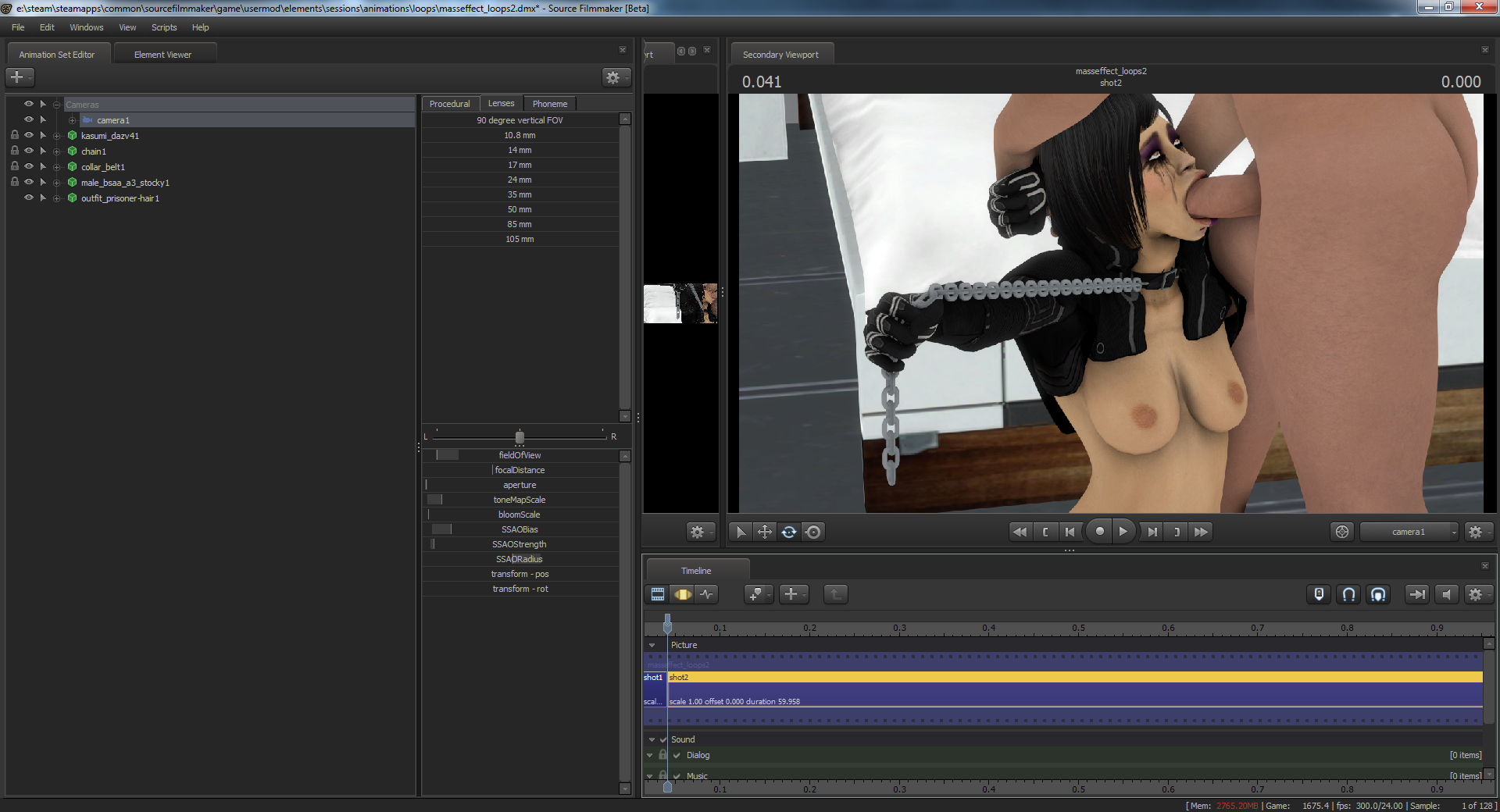
Task: Expand the male_bsaa_a3_stocky1 tree node
Action: pyautogui.click(x=57, y=183)
